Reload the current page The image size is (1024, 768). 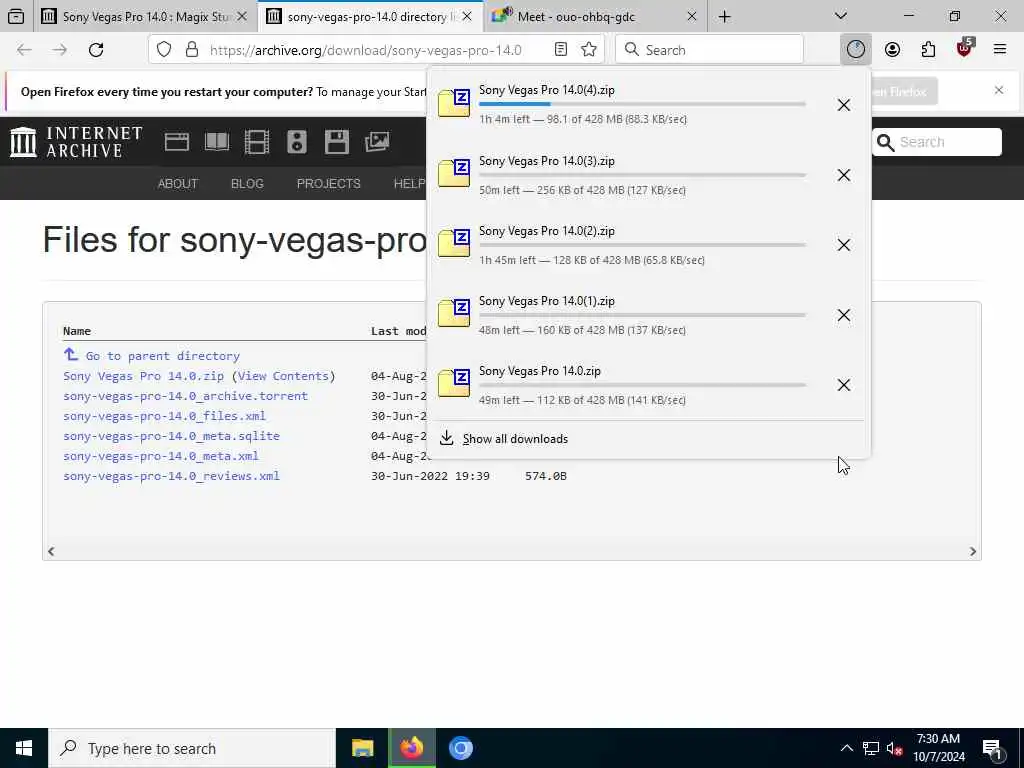(96, 50)
